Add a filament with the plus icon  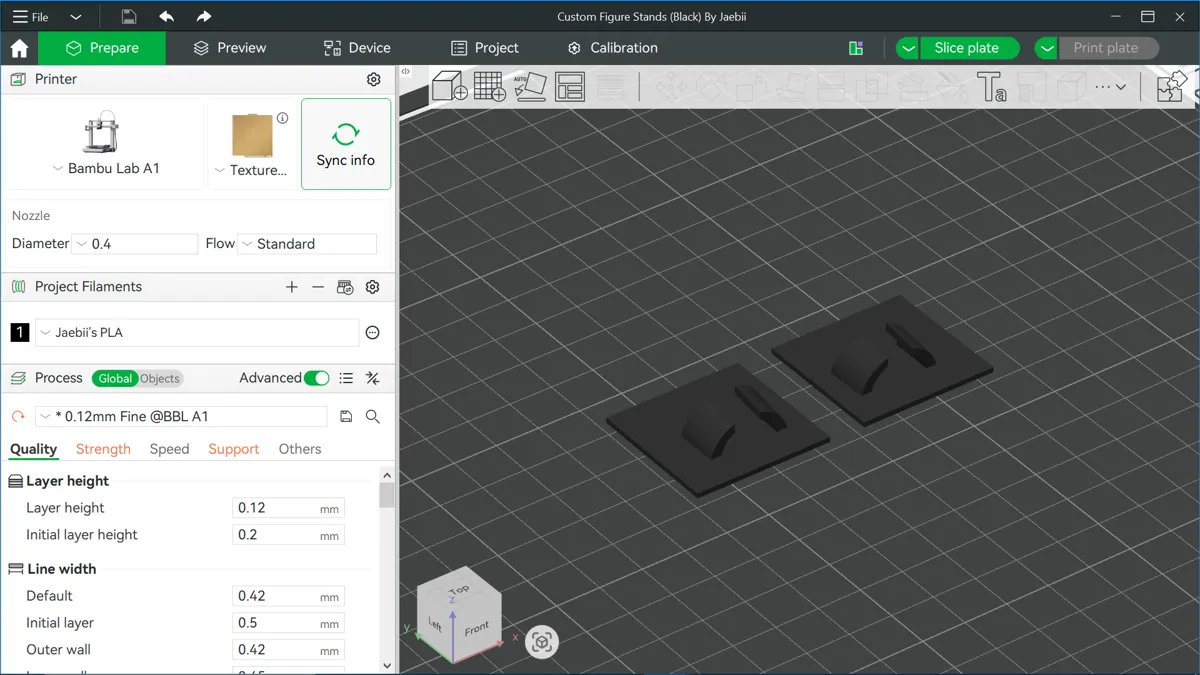coord(292,287)
